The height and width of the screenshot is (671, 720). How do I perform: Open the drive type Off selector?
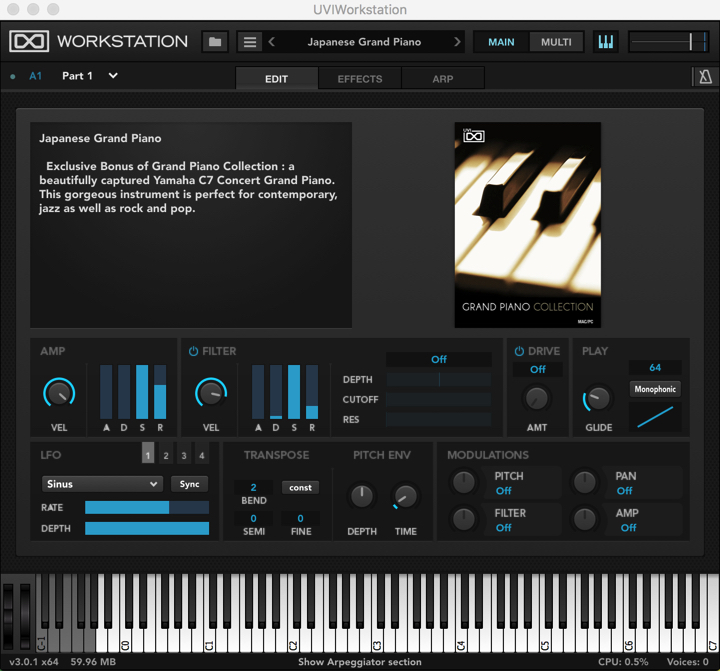click(538, 369)
